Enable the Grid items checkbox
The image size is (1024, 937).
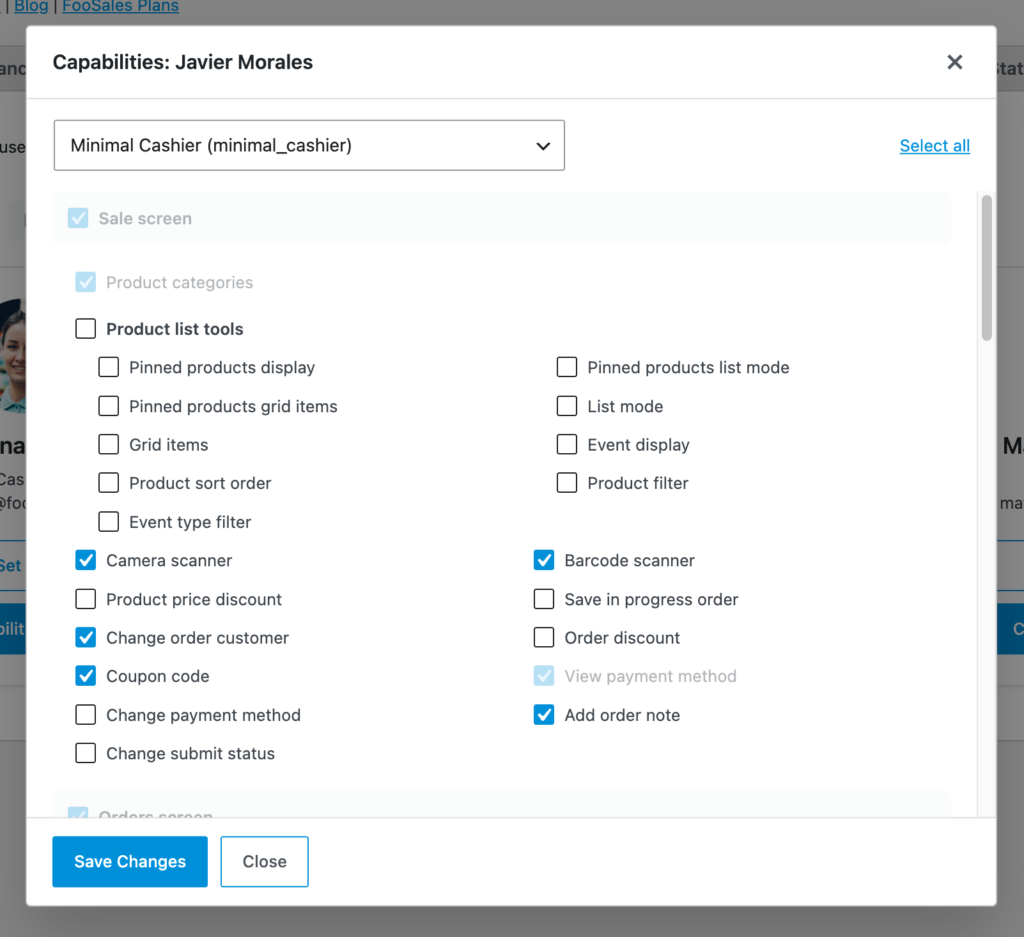[x=108, y=445]
